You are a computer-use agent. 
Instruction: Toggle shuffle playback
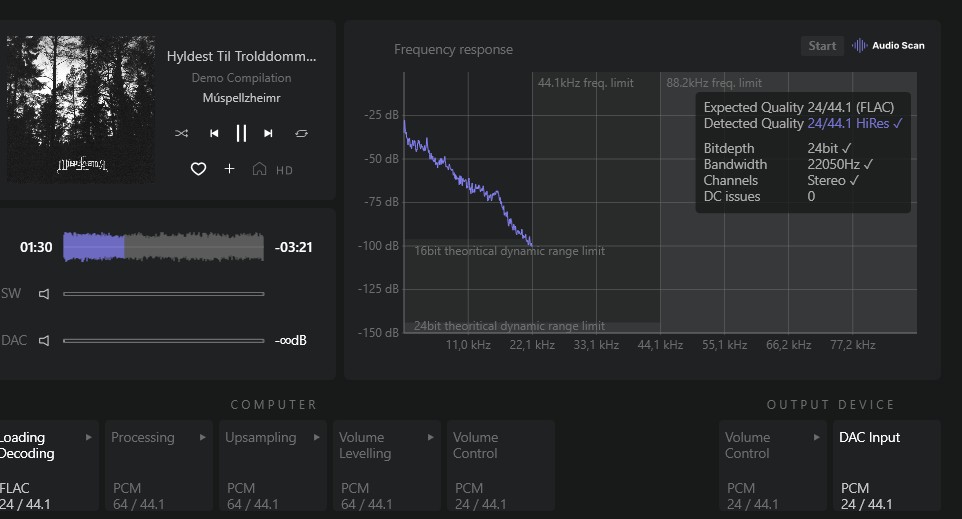(x=182, y=133)
